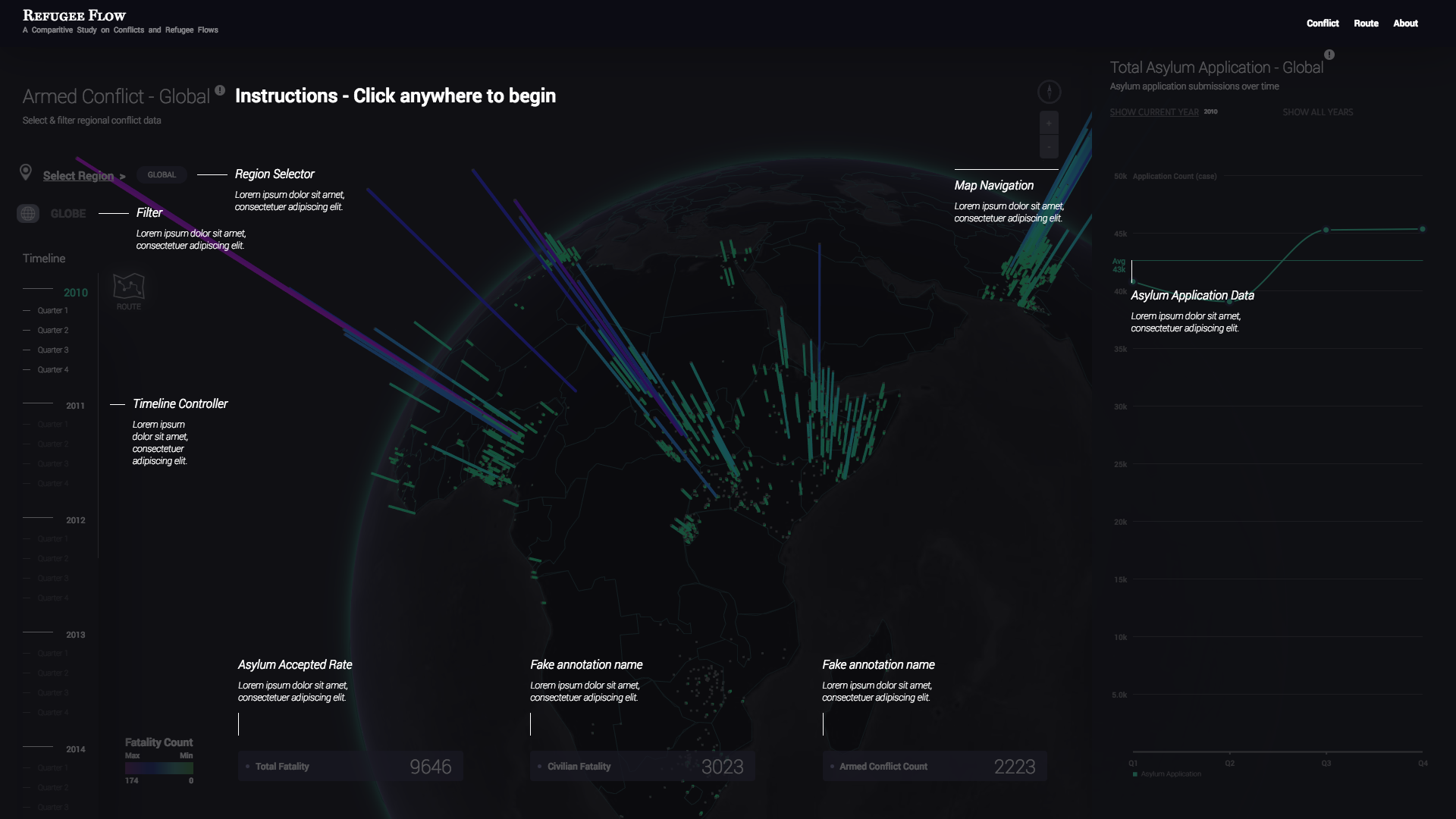The width and height of the screenshot is (1456, 819).
Task: Select year 2010 on timeline
Action: tap(76, 293)
